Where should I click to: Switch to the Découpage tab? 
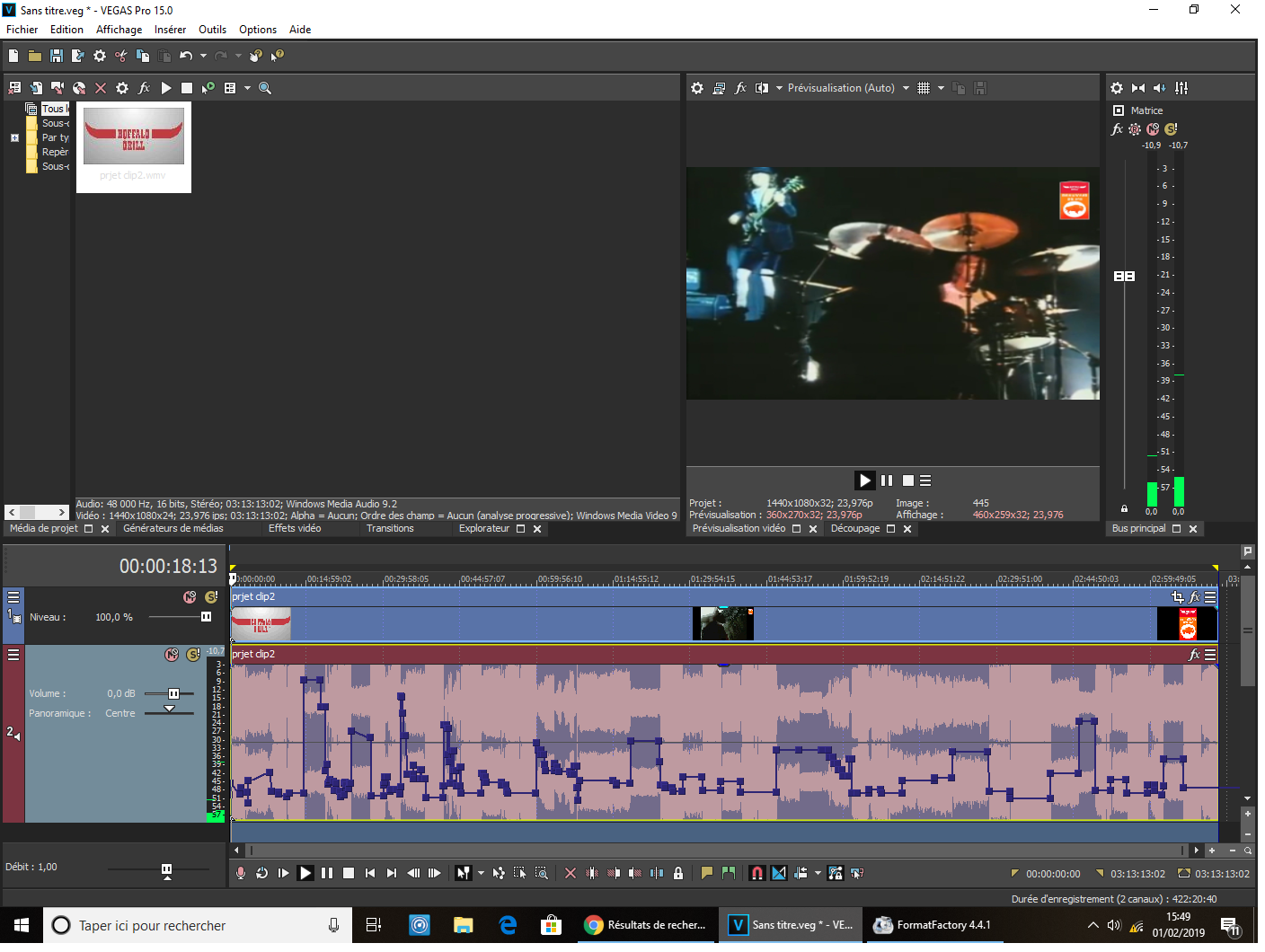point(855,528)
